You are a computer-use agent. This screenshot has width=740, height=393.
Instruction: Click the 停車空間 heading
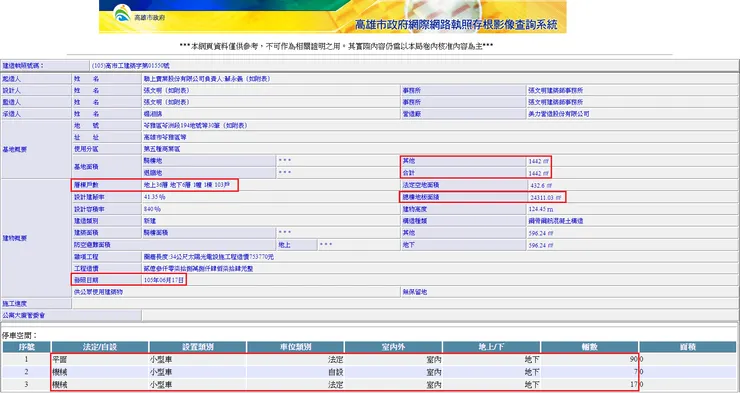coord(19,335)
